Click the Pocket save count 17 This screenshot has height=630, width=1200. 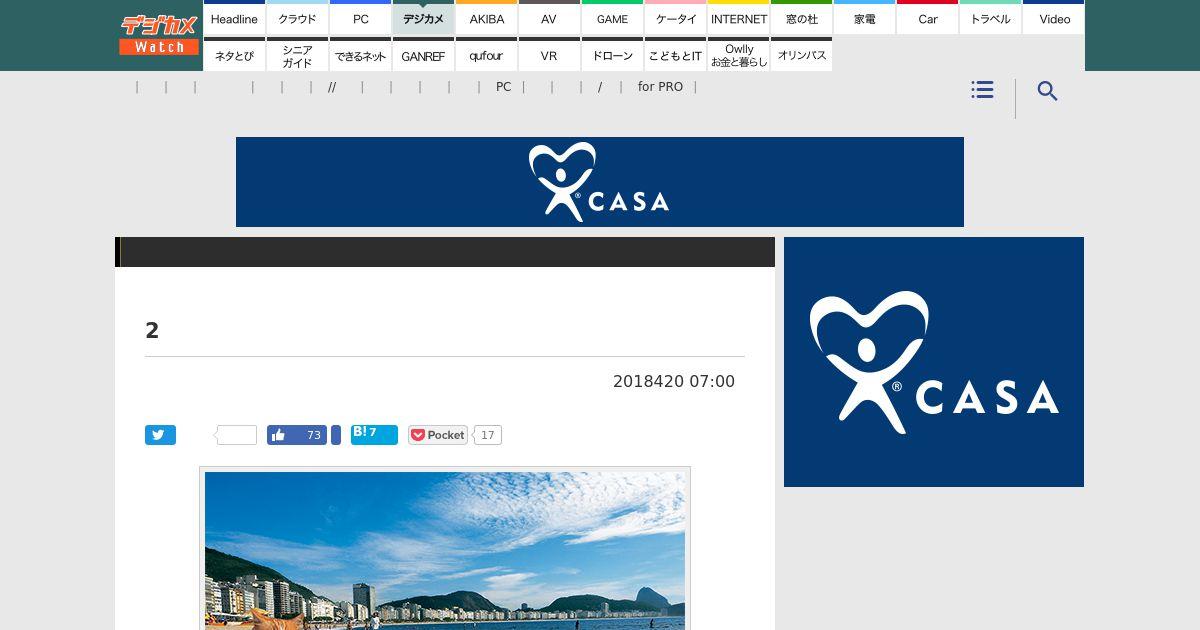click(487, 435)
